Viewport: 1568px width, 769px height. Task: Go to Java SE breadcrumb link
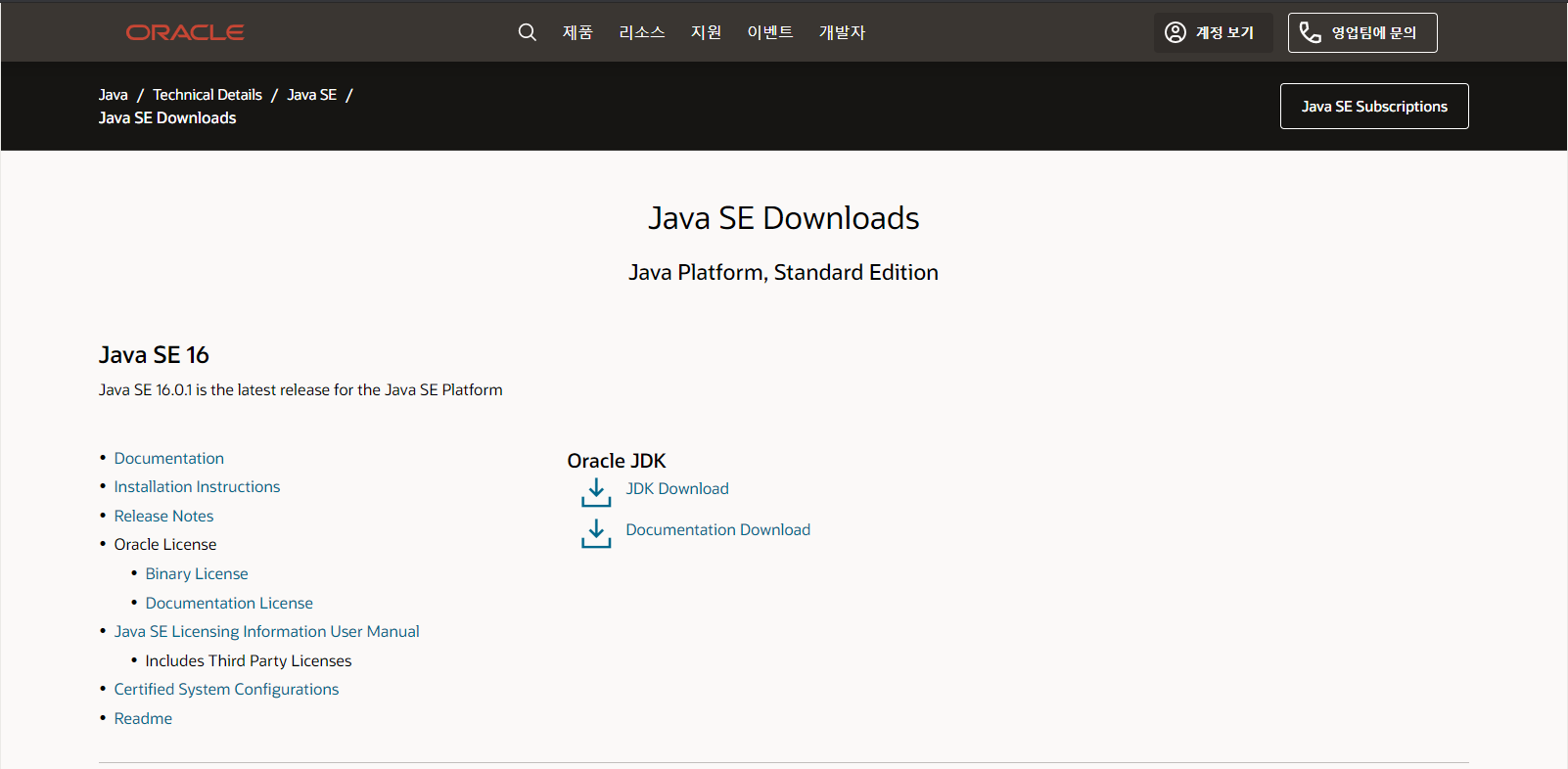click(311, 95)
